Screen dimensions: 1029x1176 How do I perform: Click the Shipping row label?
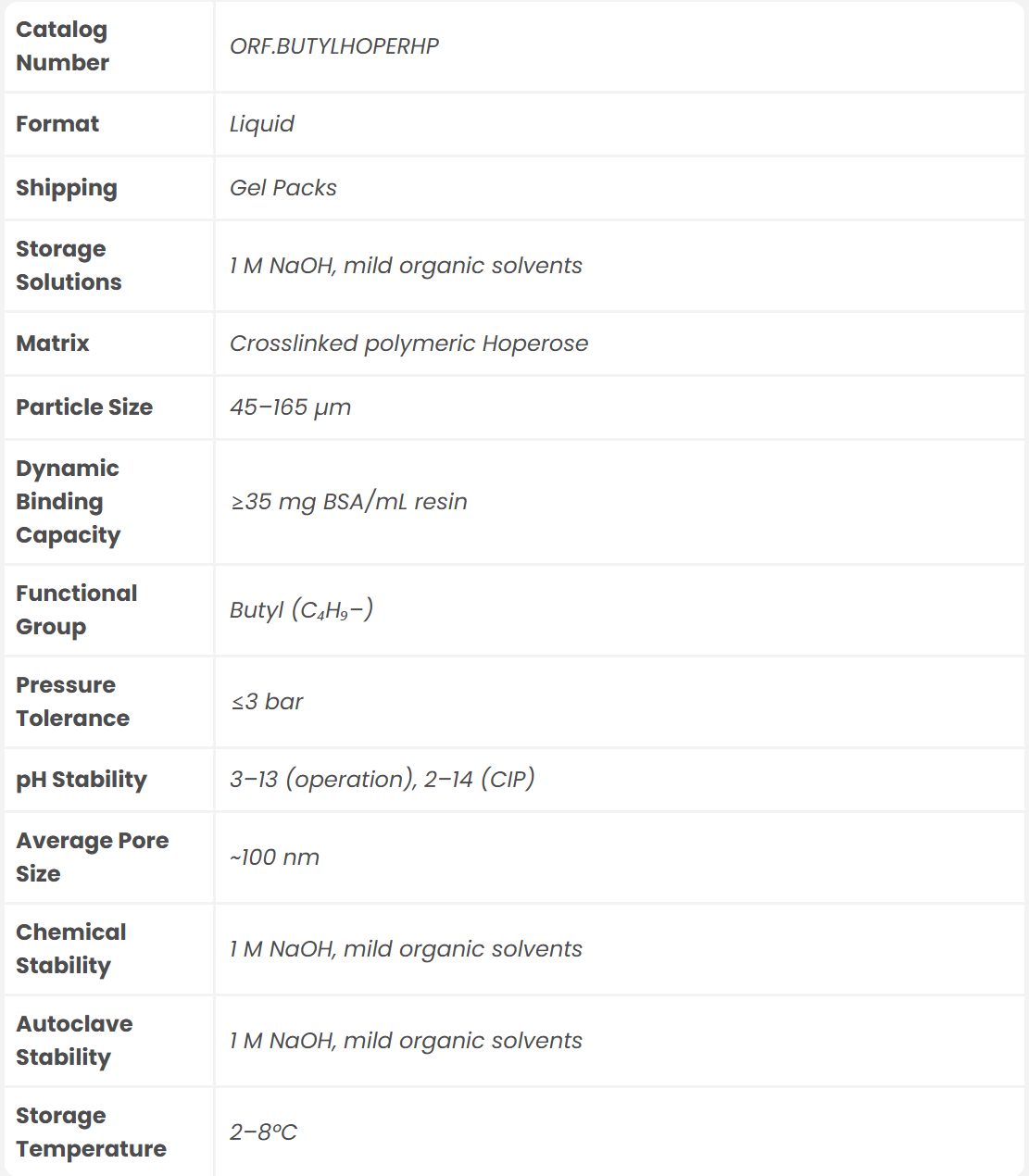click(x=67, y=188)
